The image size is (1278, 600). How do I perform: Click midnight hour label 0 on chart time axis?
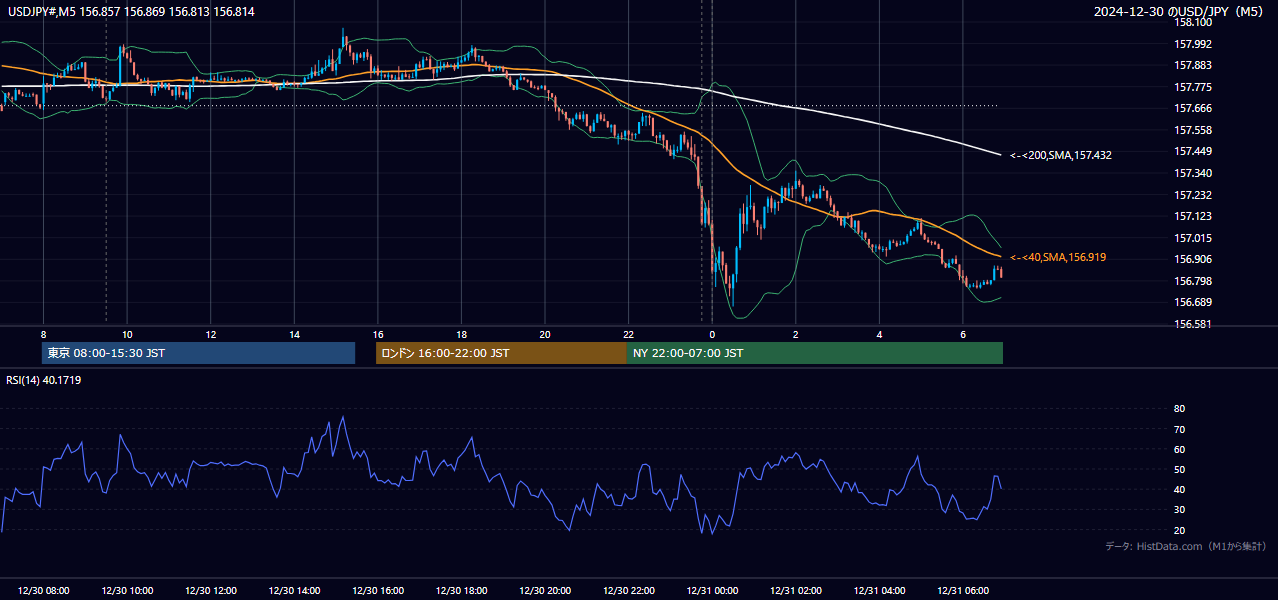(712, 334)
